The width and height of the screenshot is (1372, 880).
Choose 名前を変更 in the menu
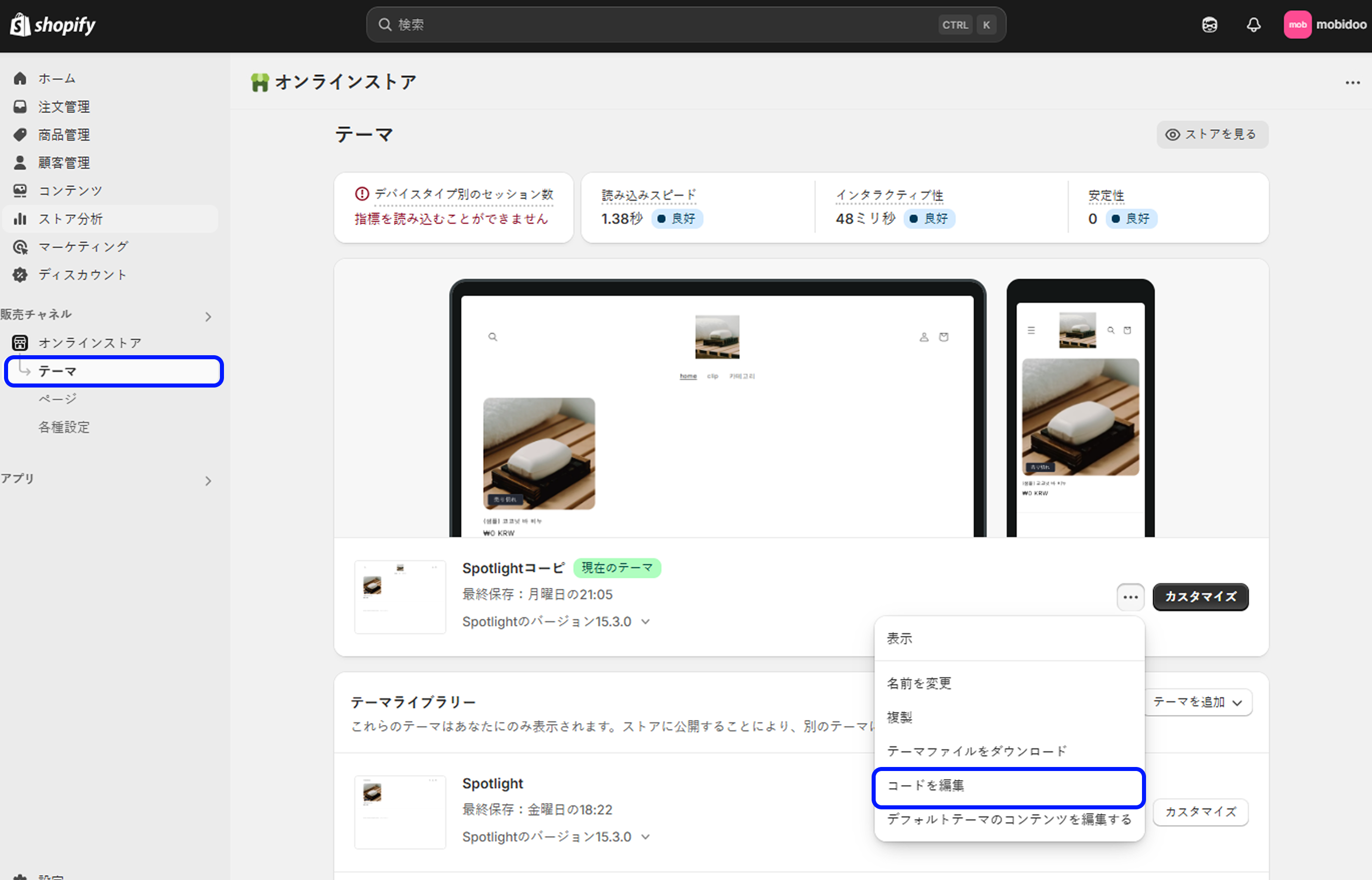coord(919,683)
